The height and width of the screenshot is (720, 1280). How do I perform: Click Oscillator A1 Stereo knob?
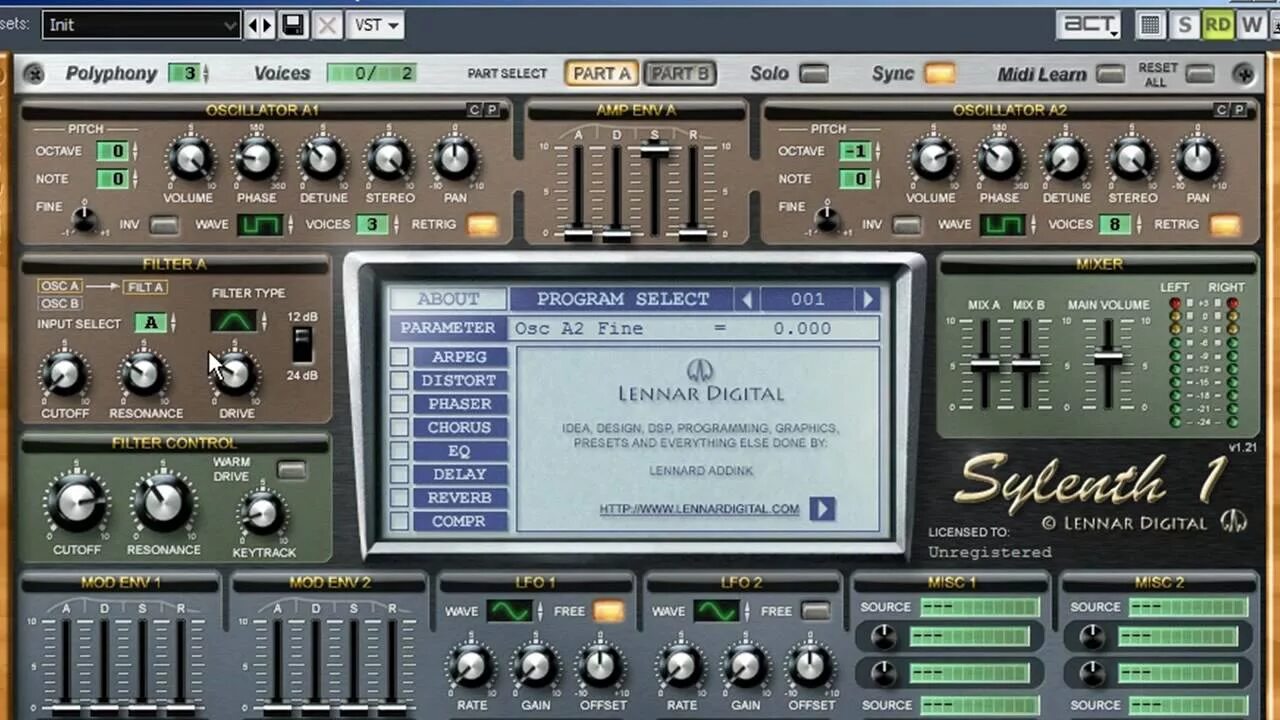click(389, 158)
